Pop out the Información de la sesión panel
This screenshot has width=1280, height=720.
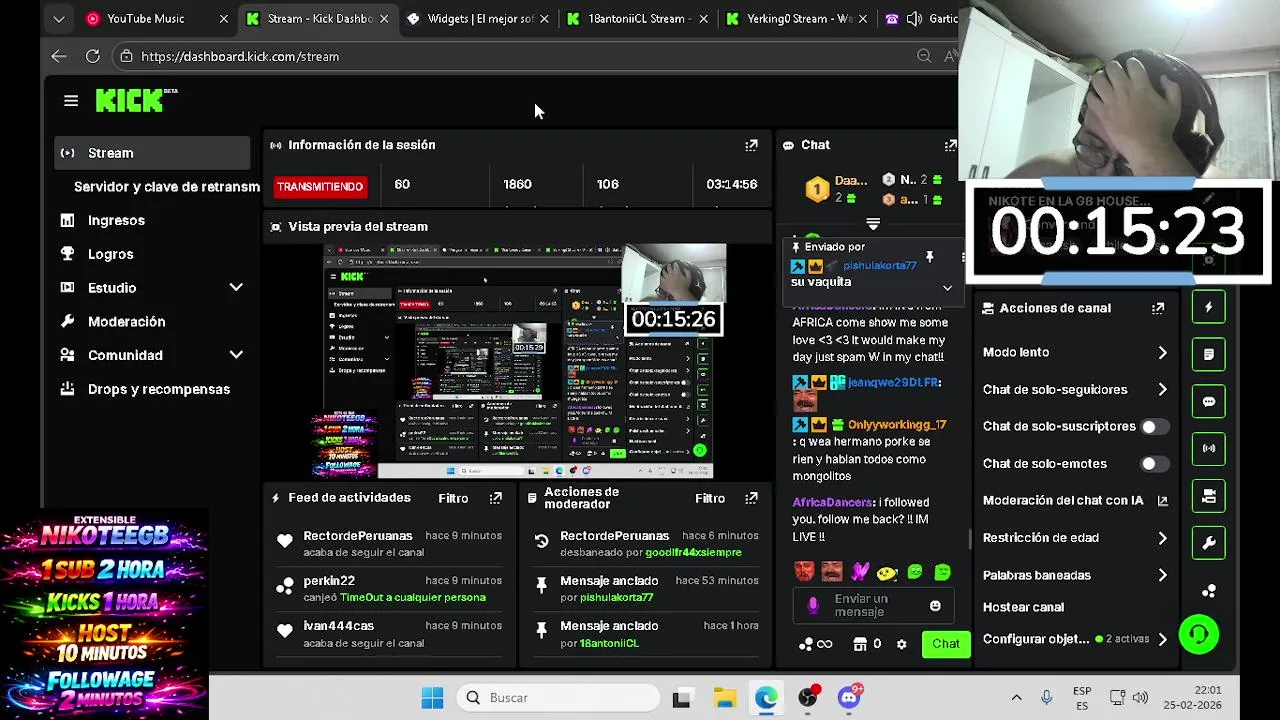(x=751, y=145)
